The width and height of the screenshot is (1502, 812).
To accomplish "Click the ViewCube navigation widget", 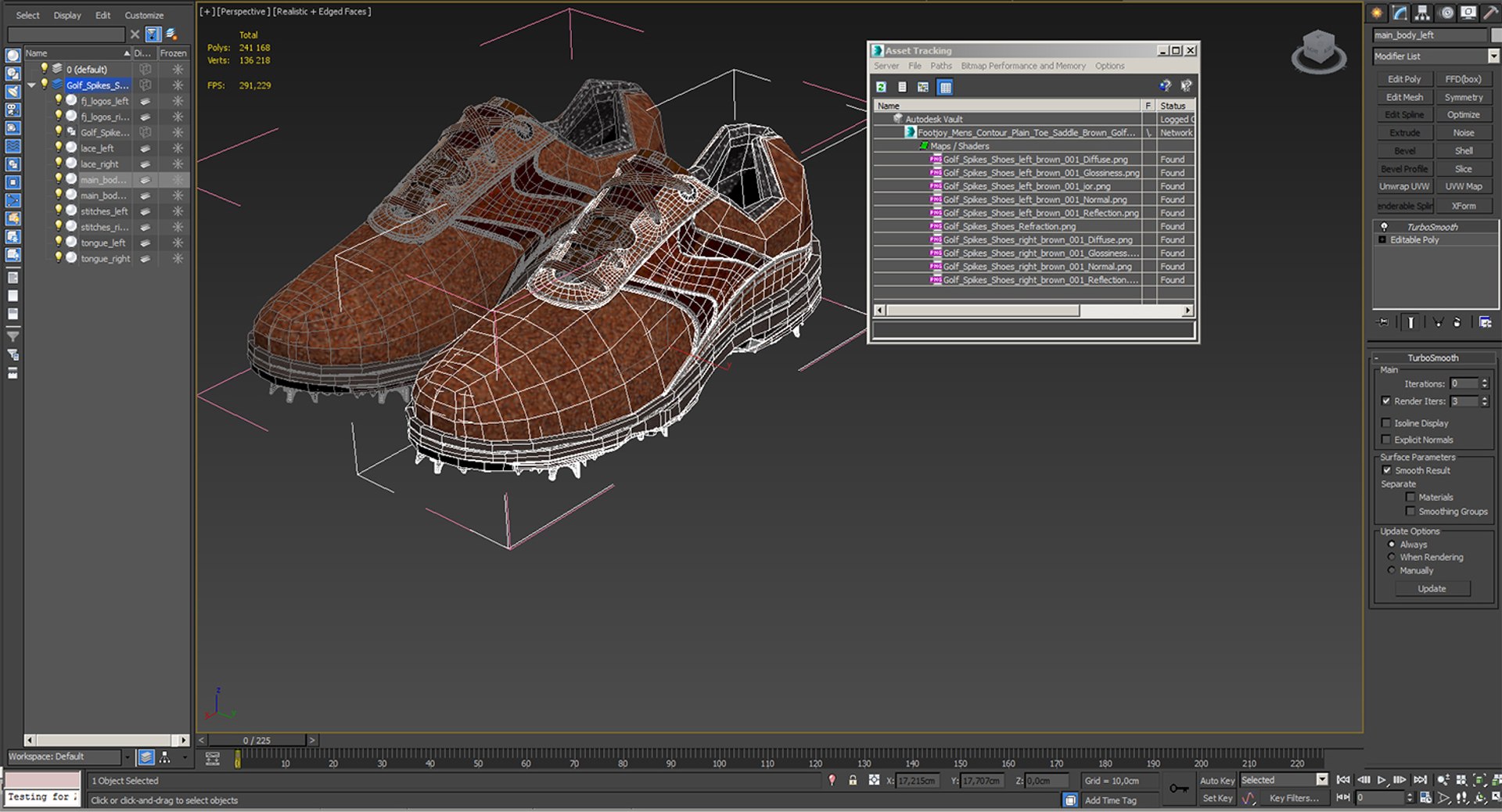I will pos(1319,52).
